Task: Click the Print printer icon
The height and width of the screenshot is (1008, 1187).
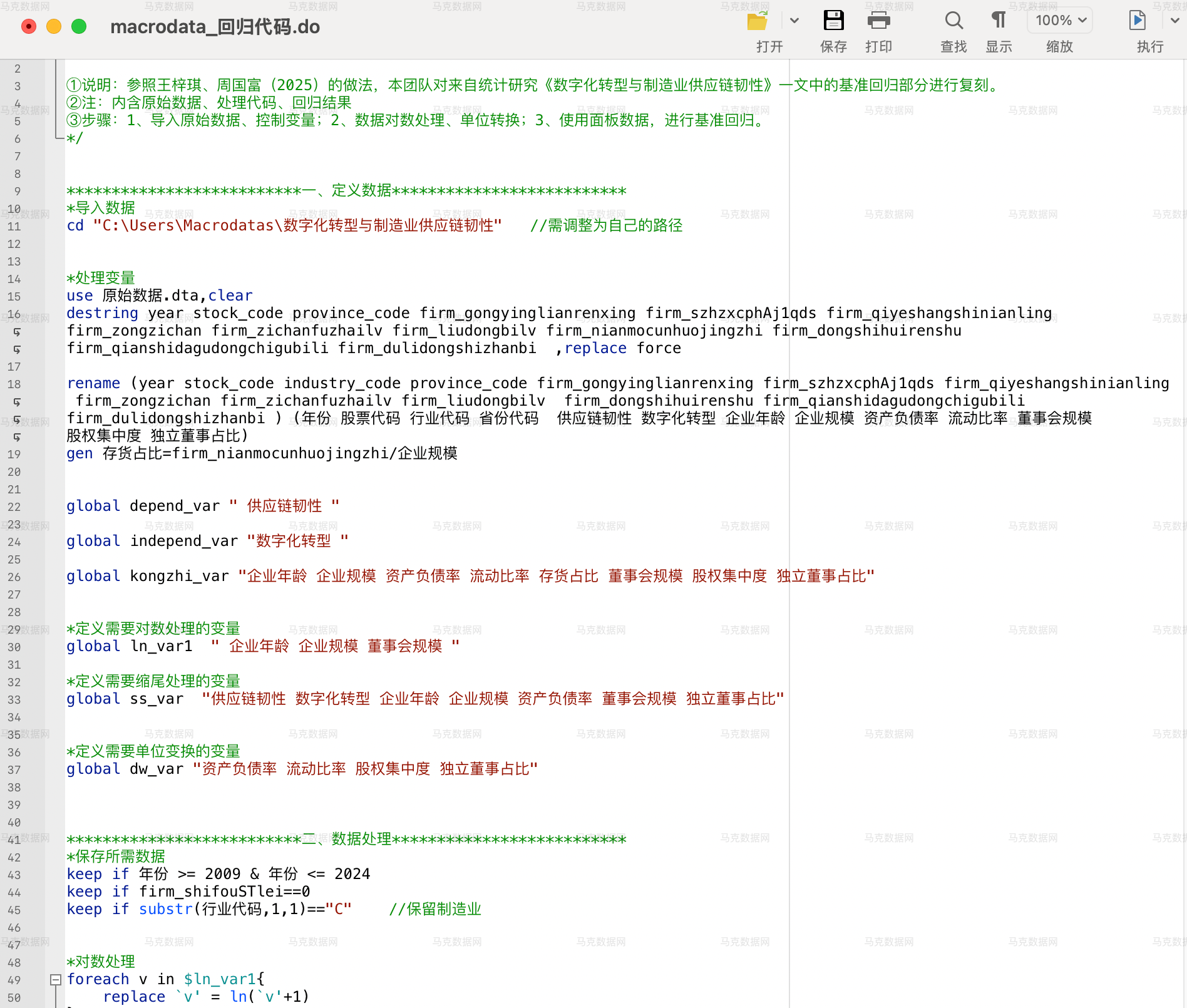Action: point(878,21)
